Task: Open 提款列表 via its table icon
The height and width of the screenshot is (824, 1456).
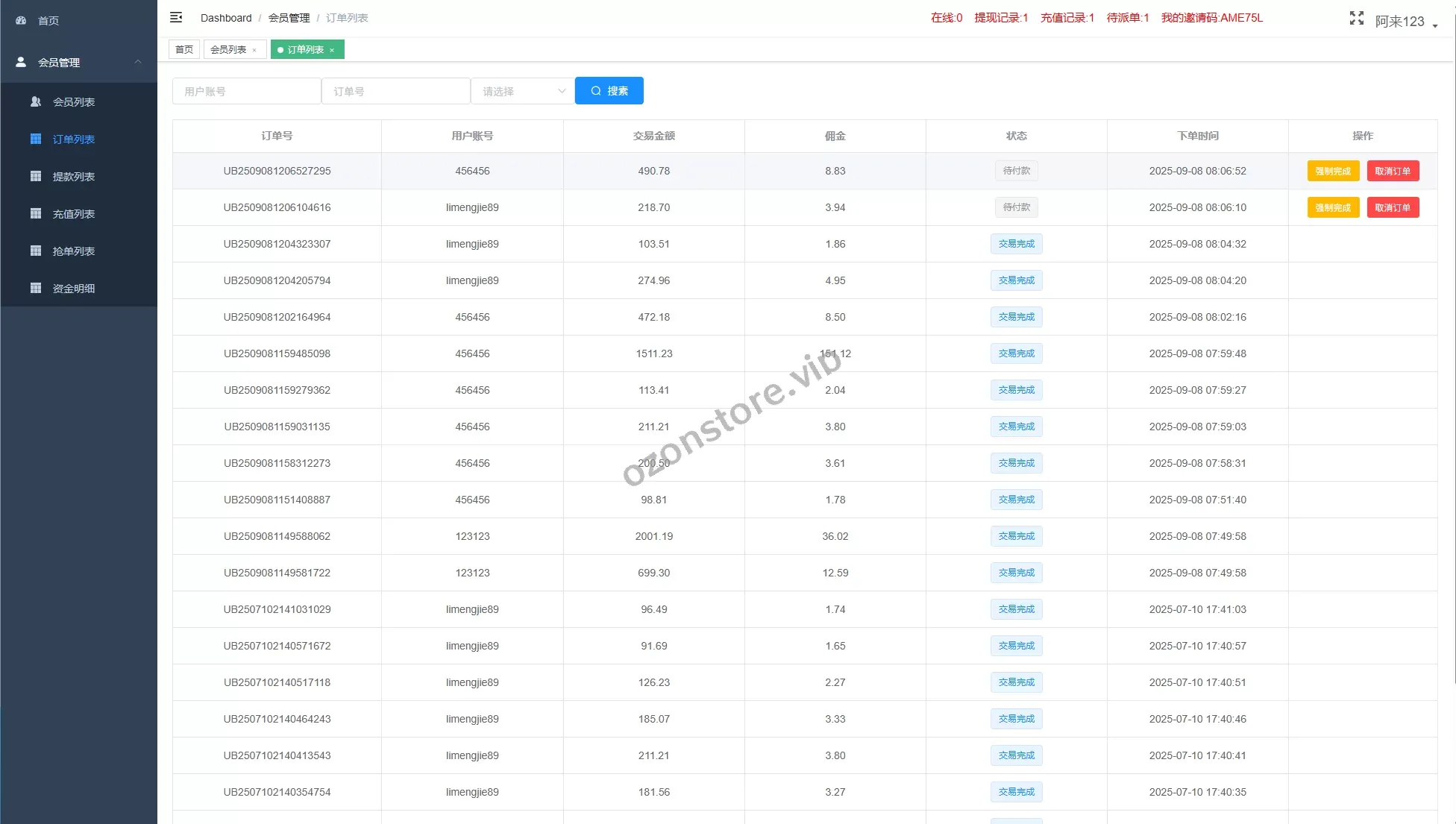Action: click(x=36, y=177)
